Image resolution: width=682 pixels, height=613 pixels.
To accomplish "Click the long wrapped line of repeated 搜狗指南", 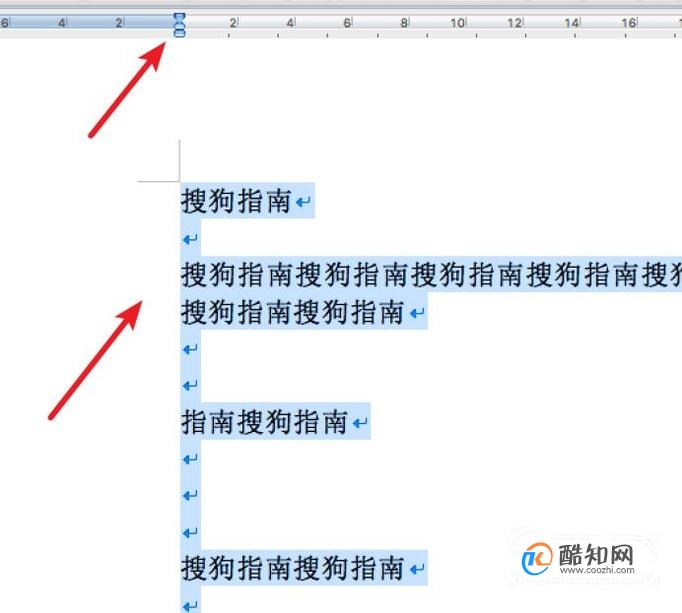I will pyautogui.click(x=431, y=274).
